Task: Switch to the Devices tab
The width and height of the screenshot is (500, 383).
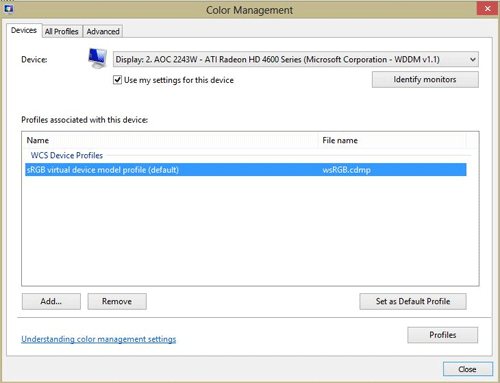Action: coord(24,31)
